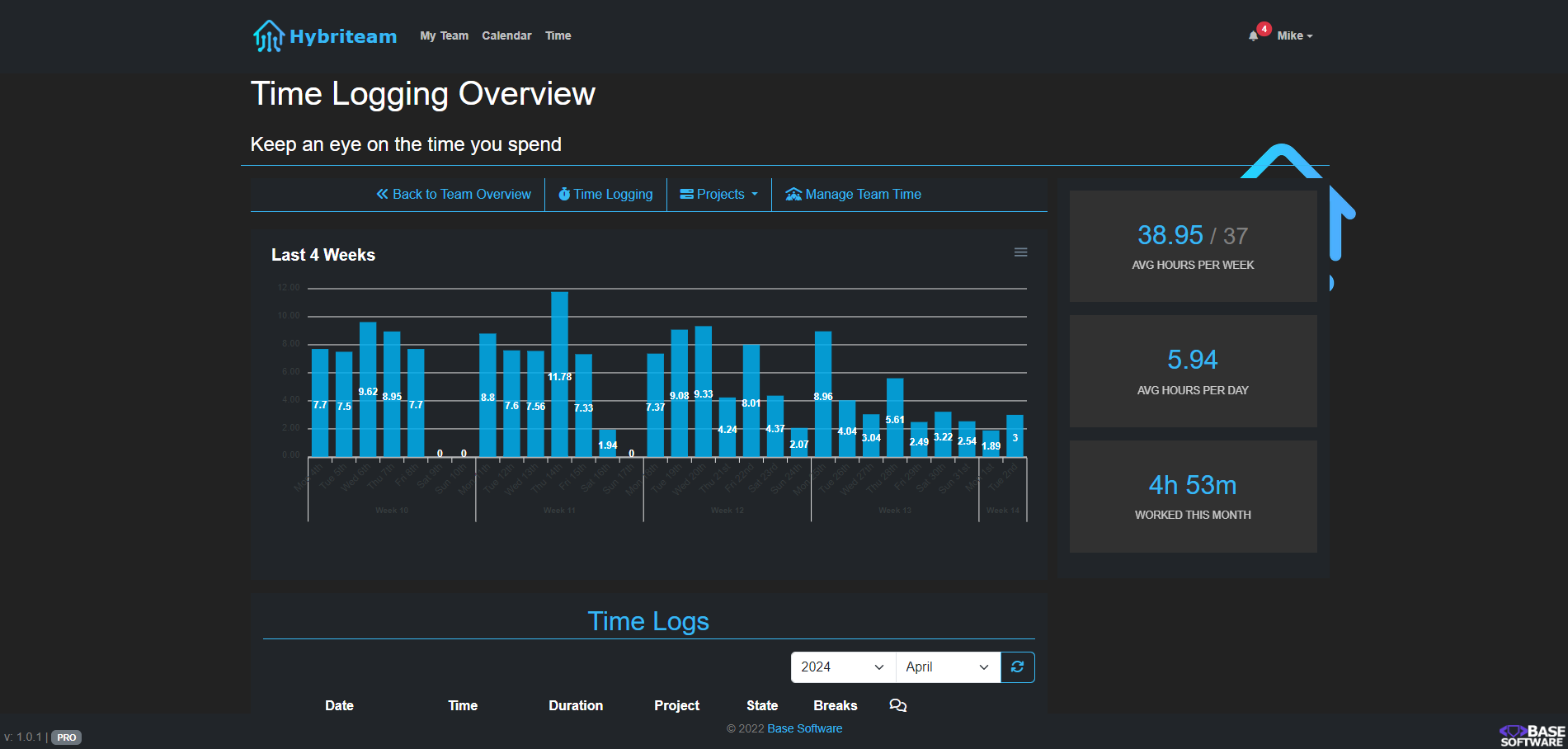Open My Team from the navigation bar

point(444,35)
